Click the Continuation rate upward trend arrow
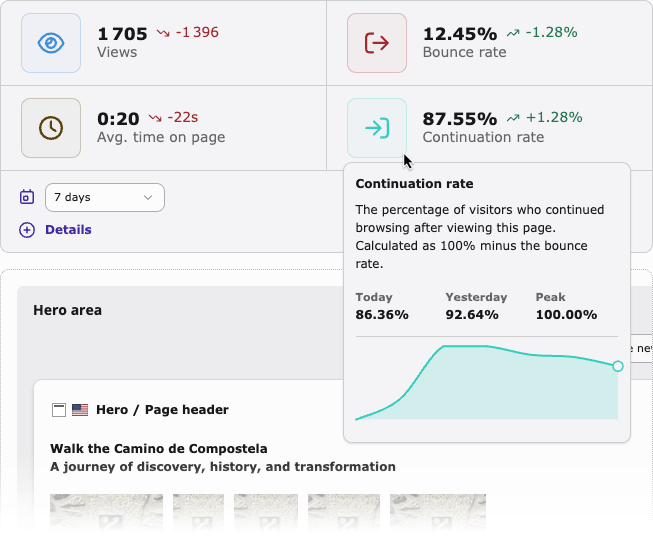 click(x=513, y=118)
